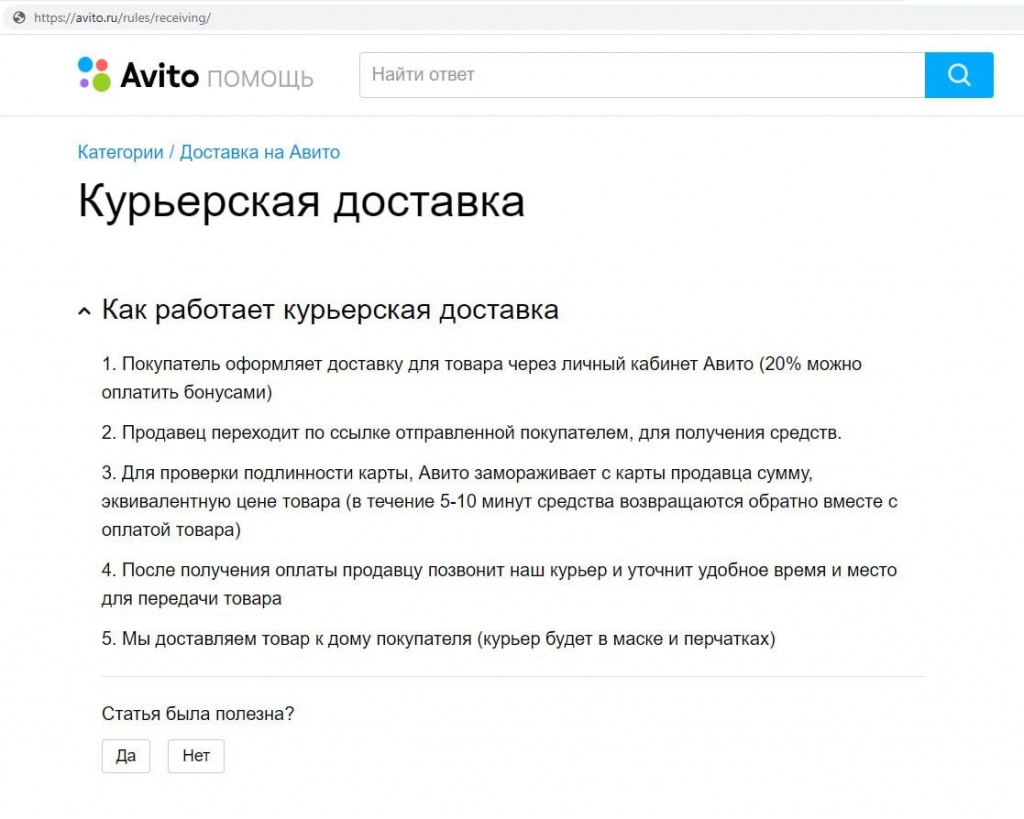The width and height of the screenshot is (1024, 819).
Task: Click the Avito multicolored dots logo
Action: tap(92, 73)
